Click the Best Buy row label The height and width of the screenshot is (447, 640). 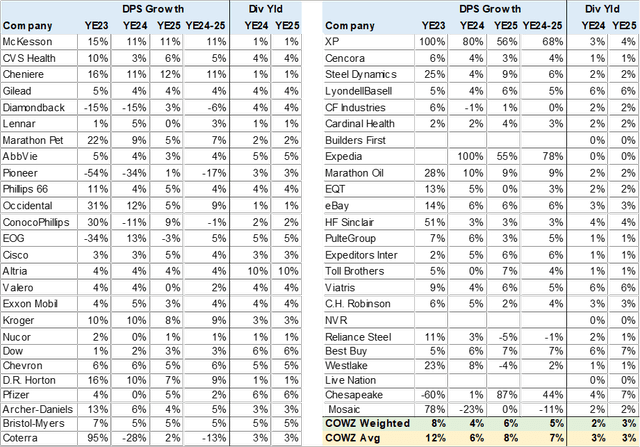click(x=346, y=351)
